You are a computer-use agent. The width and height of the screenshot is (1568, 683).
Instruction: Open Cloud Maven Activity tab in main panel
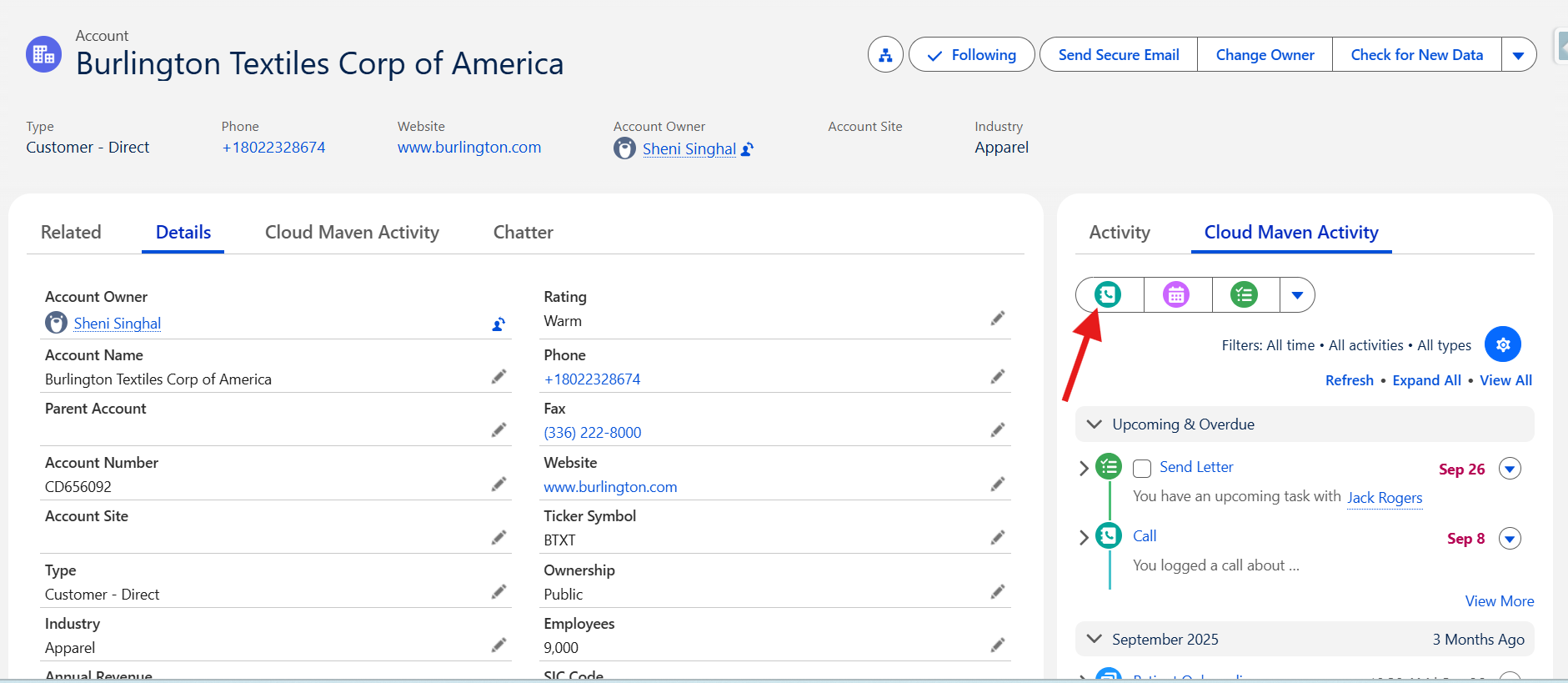click(x=352, y=233)
